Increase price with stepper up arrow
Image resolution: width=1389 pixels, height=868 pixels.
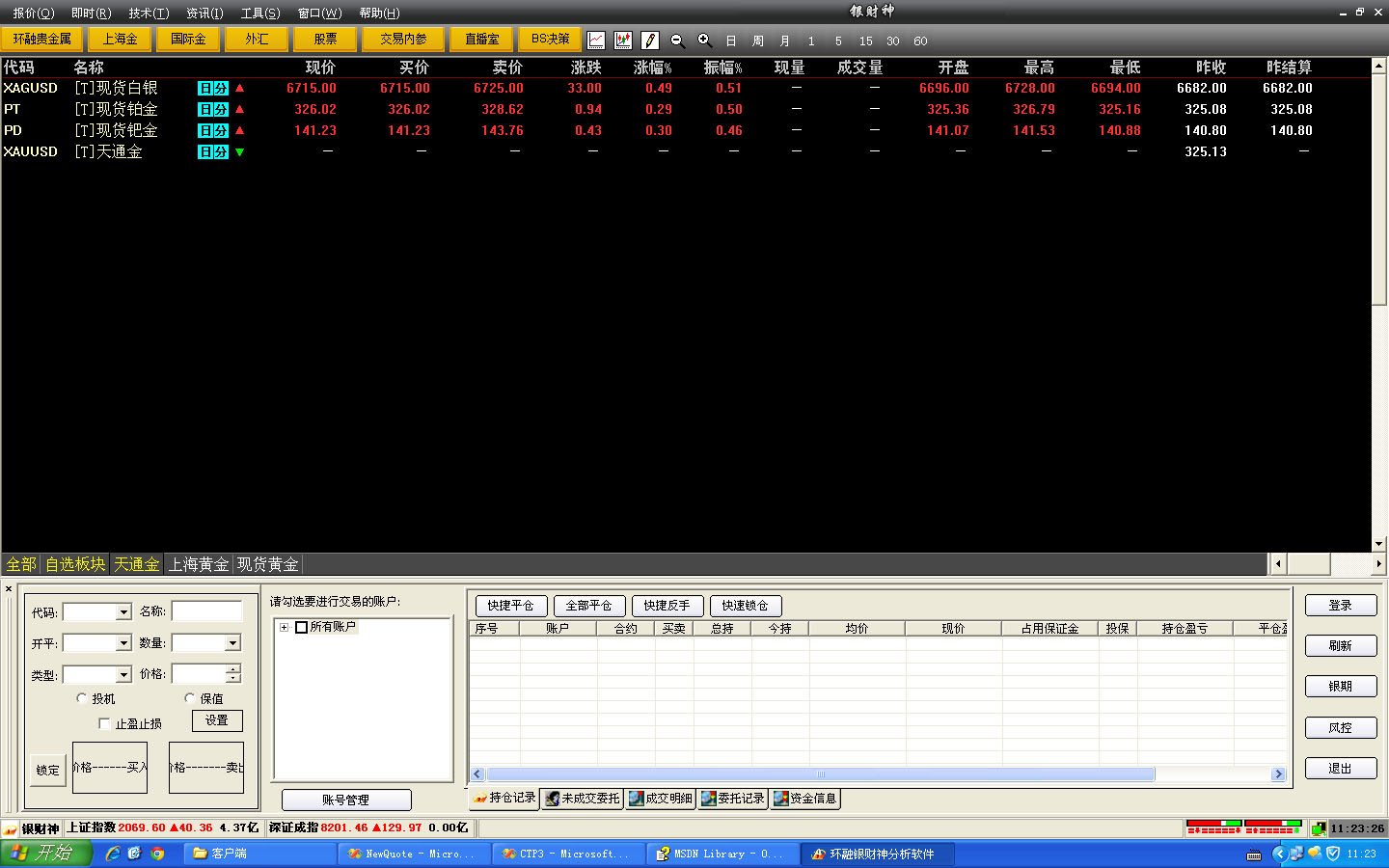(x=233, y=669)
